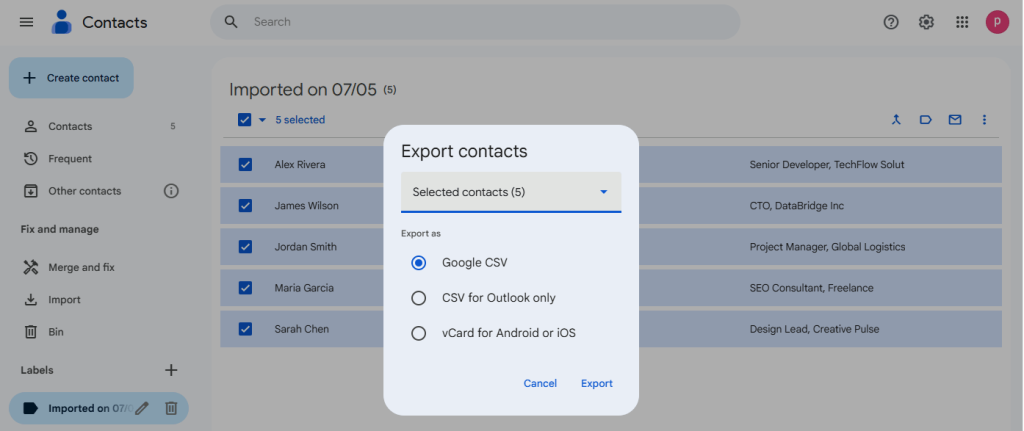Screen dimensions: 1024x431
Task: Uncheck the Alex Rivera checkbox
Action: pyautogui.click(x=246, y=165)
